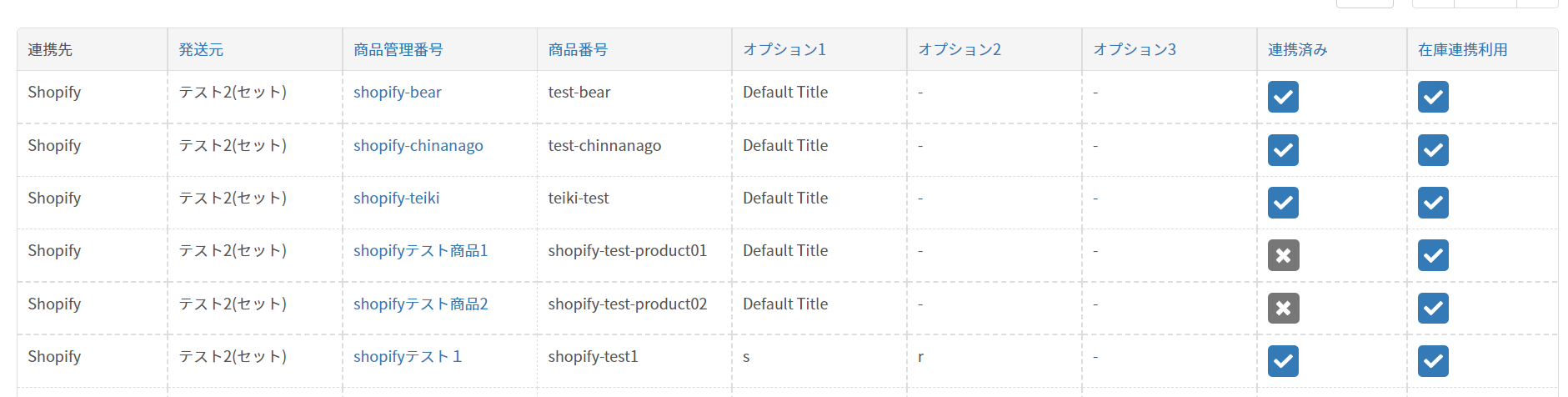Screen dimensions: 1568x397
Task: Toggle 在庫連携利用 checkbox for shopifyテスト商品1
Action: click(1433, 255)
